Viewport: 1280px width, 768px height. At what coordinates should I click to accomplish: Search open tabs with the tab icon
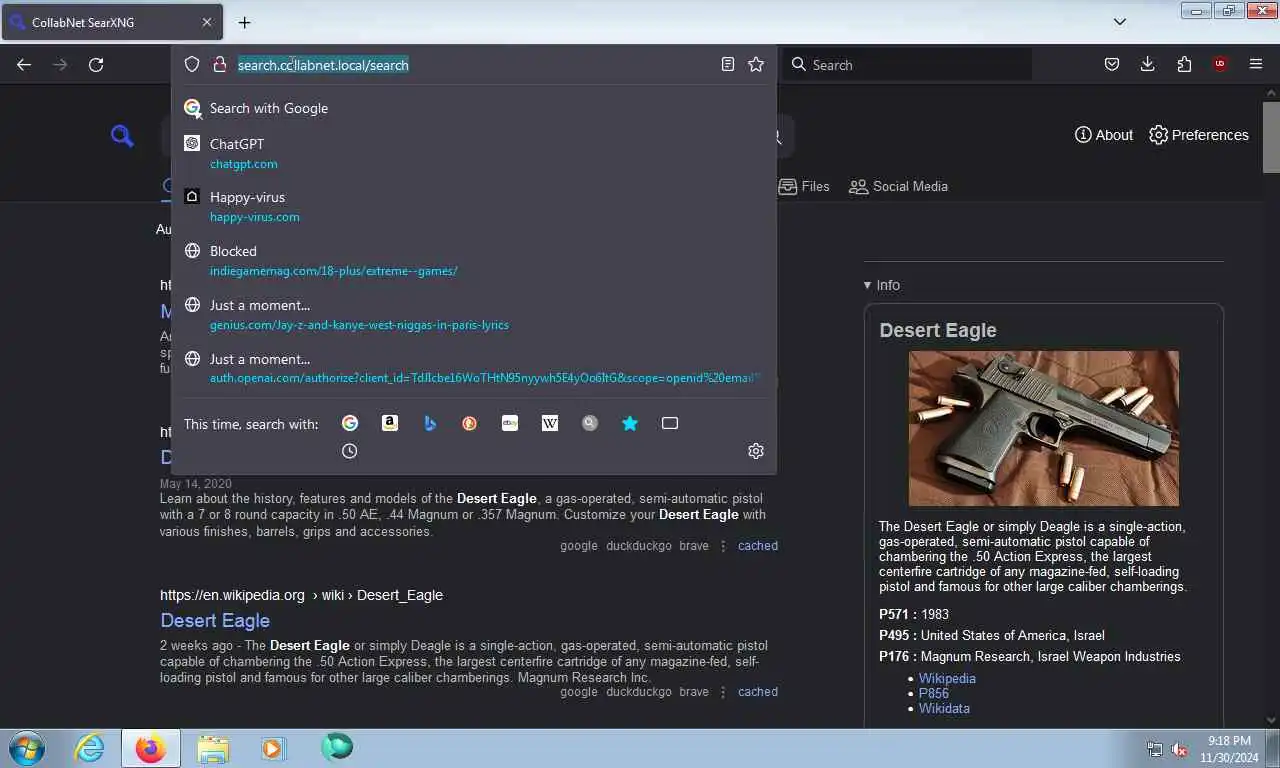(670, 424)
